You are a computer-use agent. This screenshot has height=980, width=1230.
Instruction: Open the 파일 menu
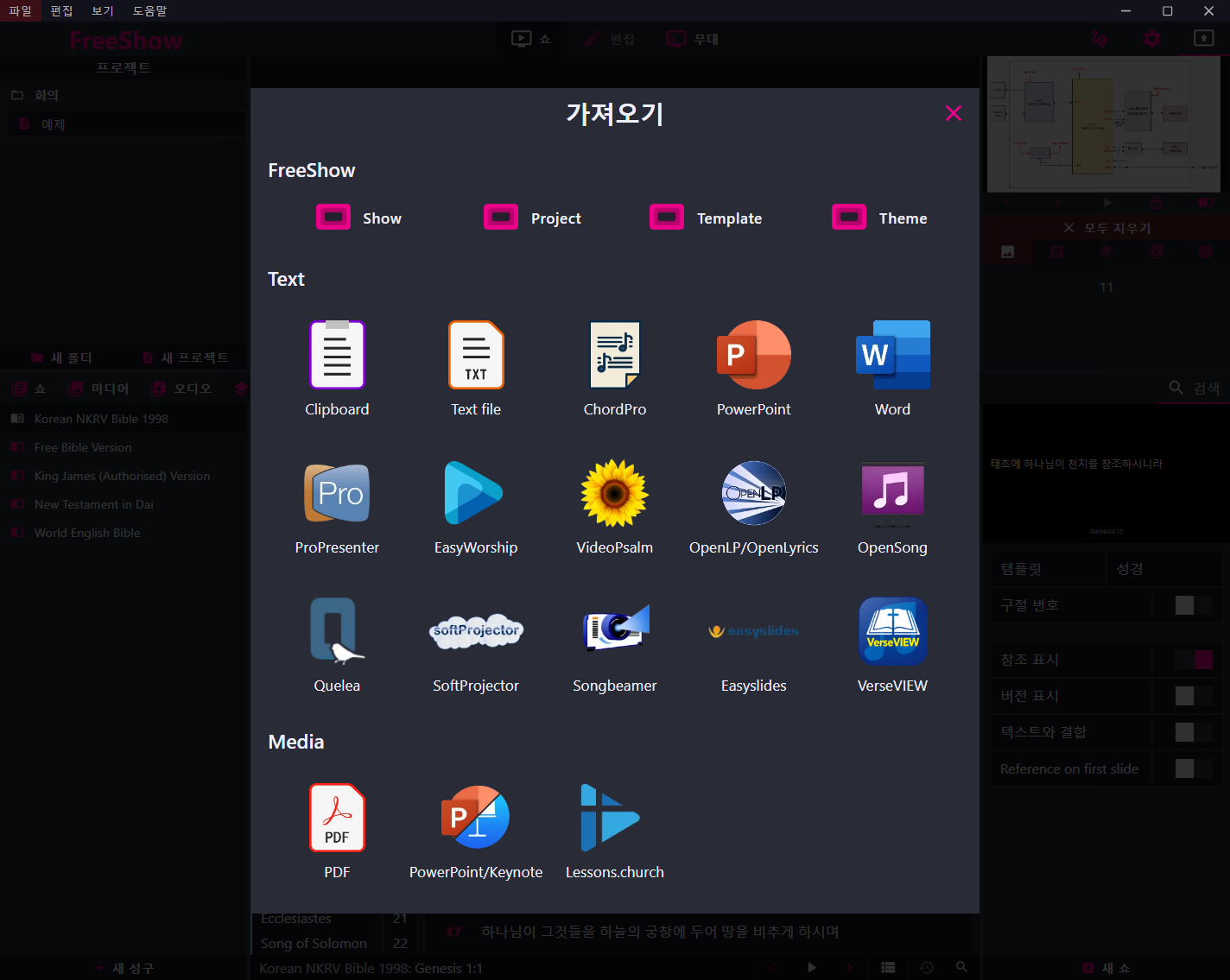(20, 10)
